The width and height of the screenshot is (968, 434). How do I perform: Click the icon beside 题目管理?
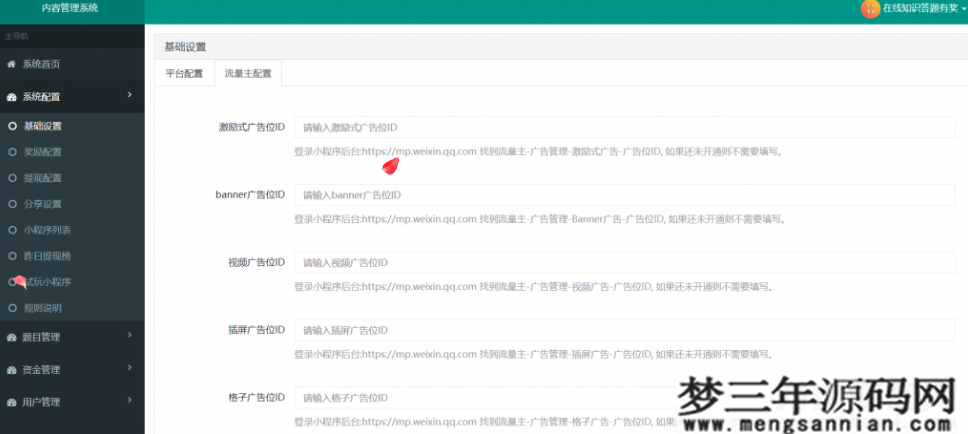click(x=12, y=337)
